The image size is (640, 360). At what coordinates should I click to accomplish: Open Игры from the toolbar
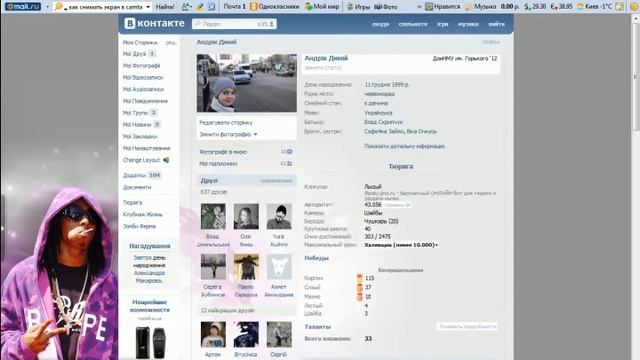[x=358, y=7]
